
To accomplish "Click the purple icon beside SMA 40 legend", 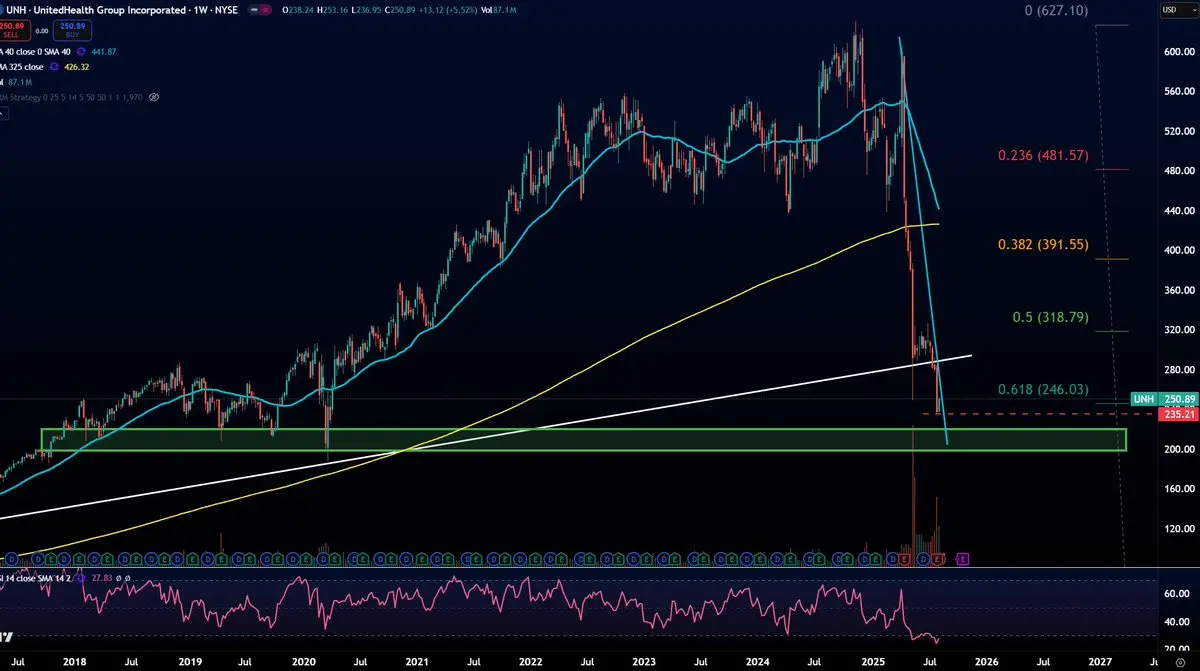I will pyautogui.click(x=81, y=52).
